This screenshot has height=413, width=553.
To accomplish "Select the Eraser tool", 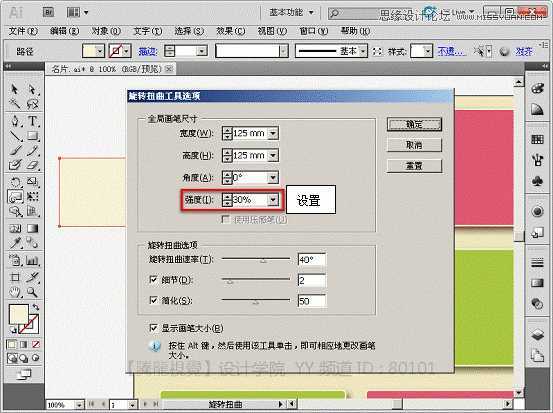I will pos(32,165).
